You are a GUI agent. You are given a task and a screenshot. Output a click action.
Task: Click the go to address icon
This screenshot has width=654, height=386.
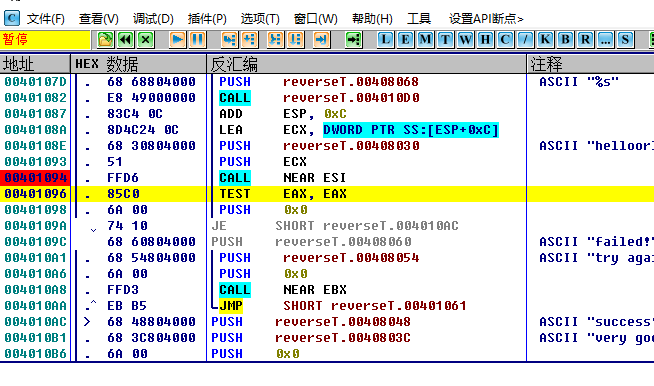pos(354,40)
